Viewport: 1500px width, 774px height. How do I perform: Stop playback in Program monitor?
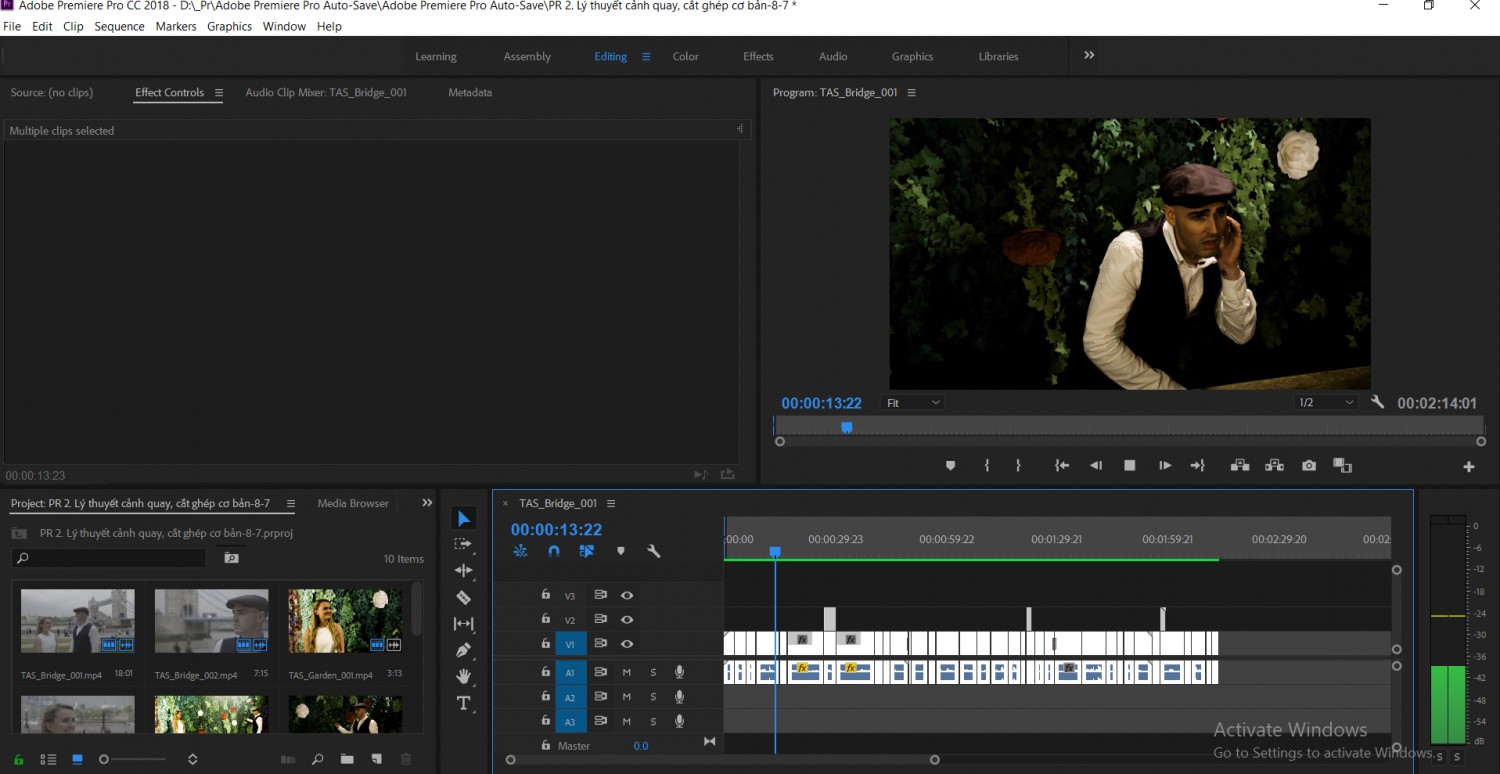pyautogui.click(x=1130, y=466)
